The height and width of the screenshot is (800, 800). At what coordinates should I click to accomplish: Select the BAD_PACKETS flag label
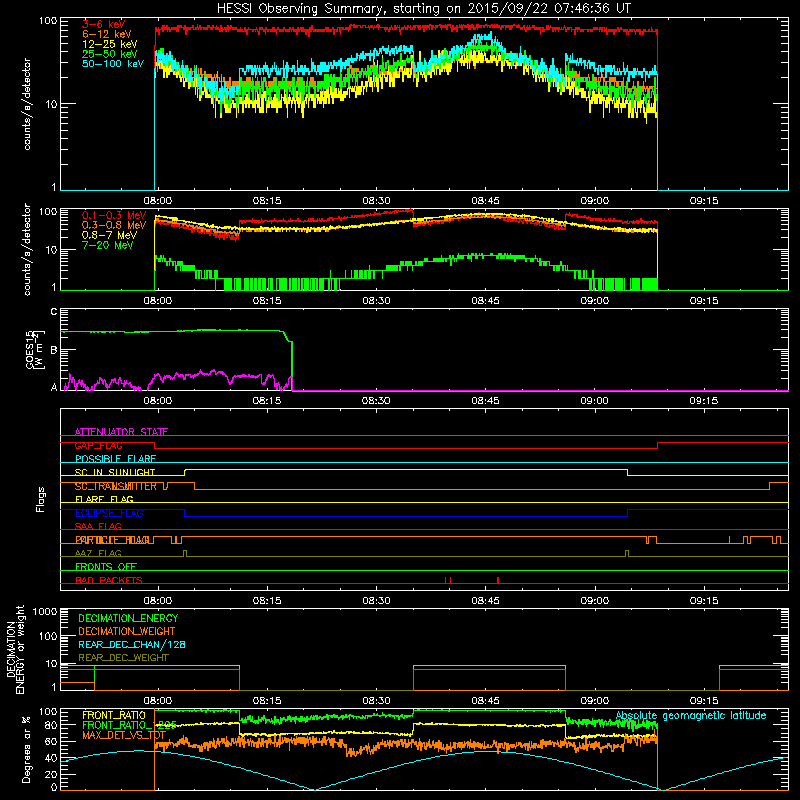(109, 580)
